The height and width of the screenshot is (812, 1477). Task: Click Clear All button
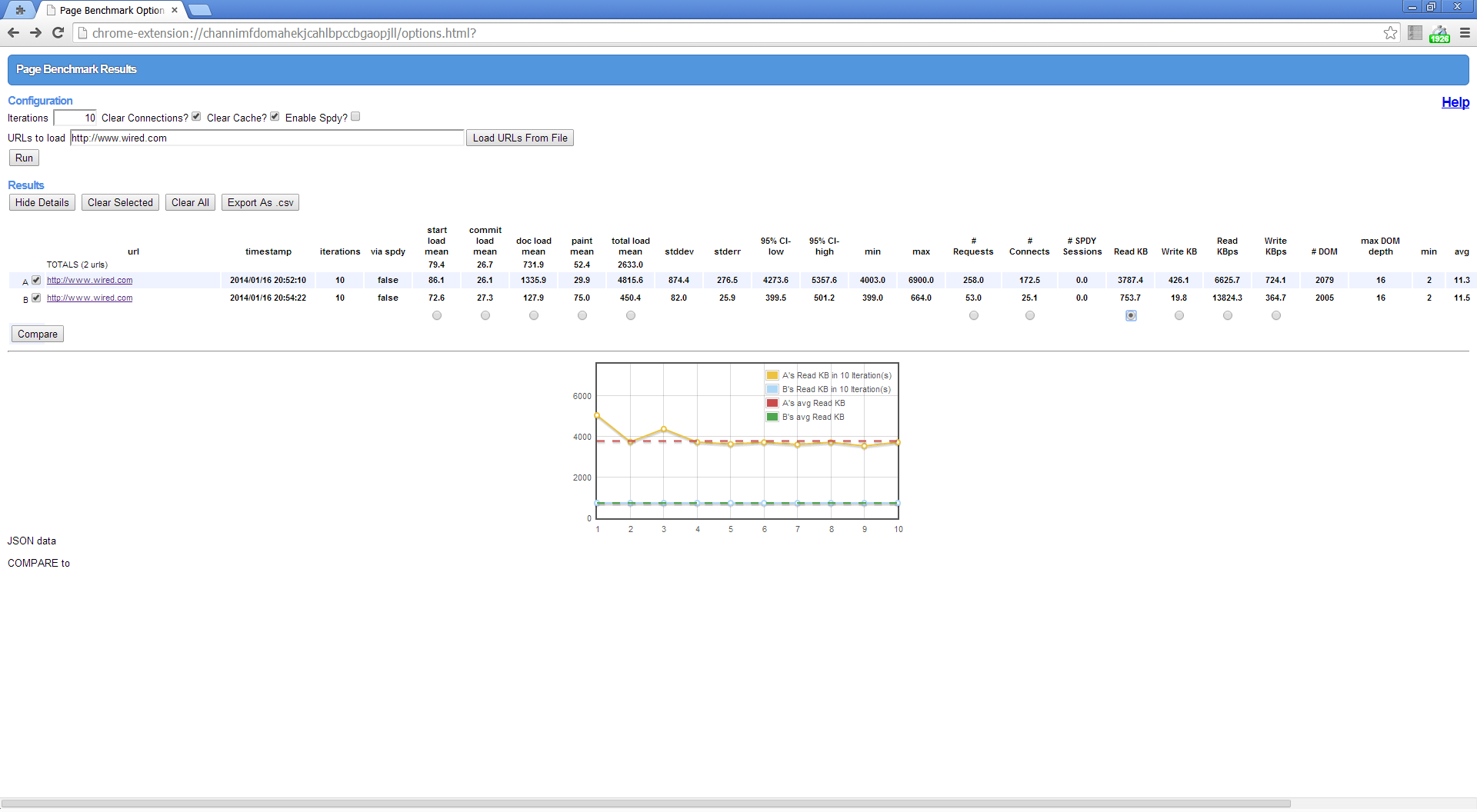190,202
